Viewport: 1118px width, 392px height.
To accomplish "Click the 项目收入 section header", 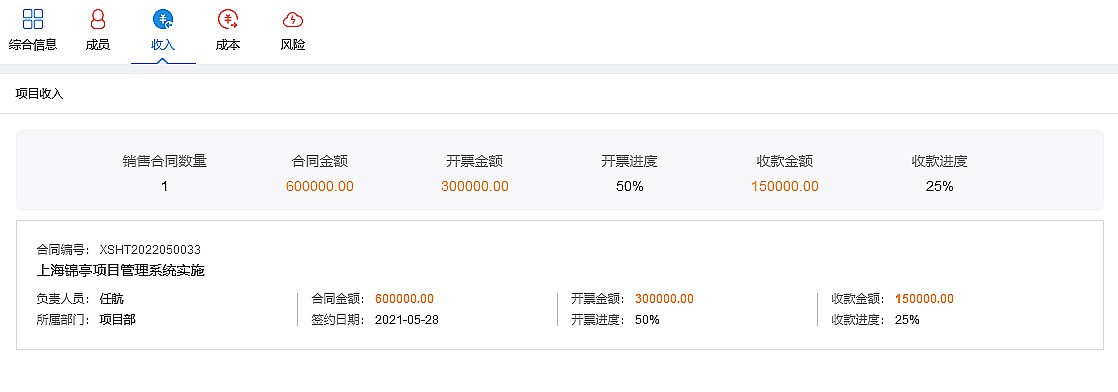I will [40, 93].
